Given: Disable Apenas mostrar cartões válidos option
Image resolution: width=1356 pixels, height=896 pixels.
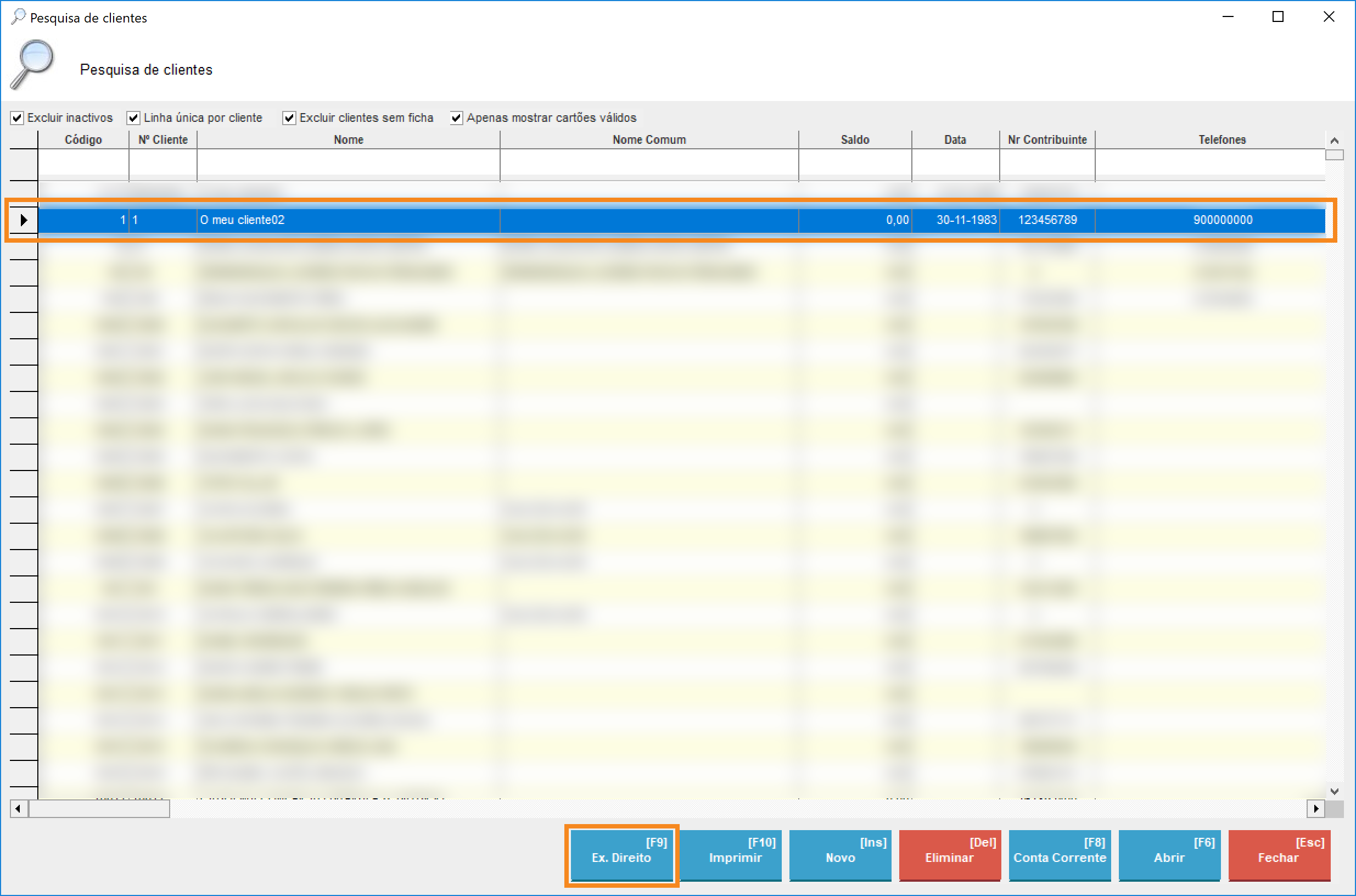Looking at the screenshot, I should (x=456, y=117).
